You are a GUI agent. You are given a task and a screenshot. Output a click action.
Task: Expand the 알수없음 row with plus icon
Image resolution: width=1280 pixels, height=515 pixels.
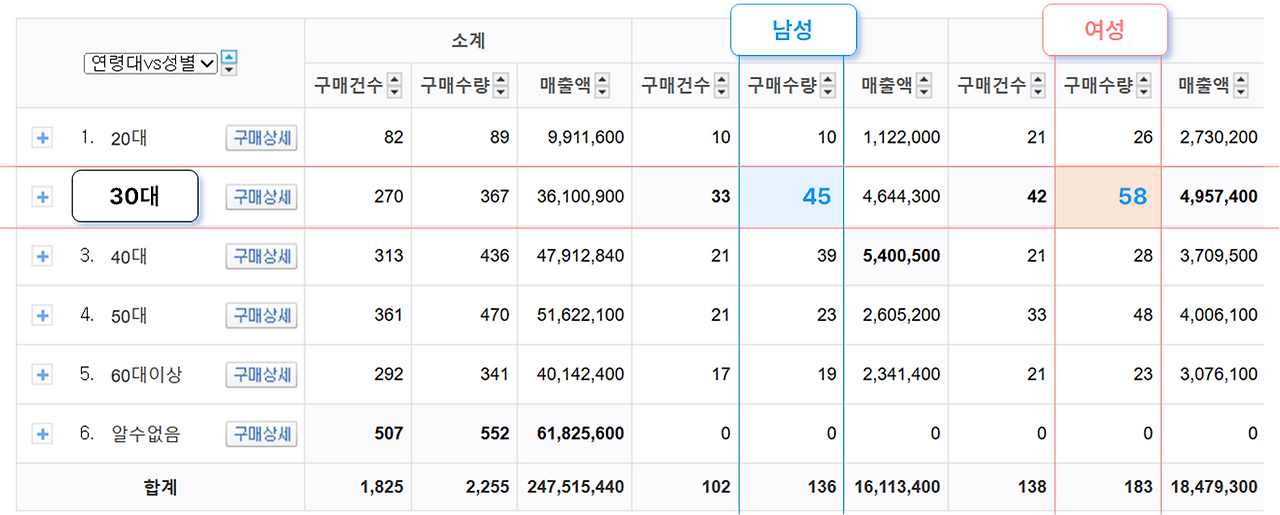pyautogui.click(x=42, y=434)
